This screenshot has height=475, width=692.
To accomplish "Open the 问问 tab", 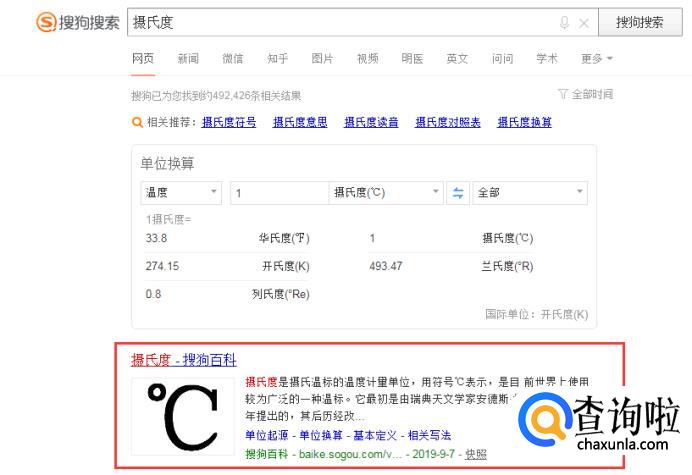I will [x=503, y=58].
